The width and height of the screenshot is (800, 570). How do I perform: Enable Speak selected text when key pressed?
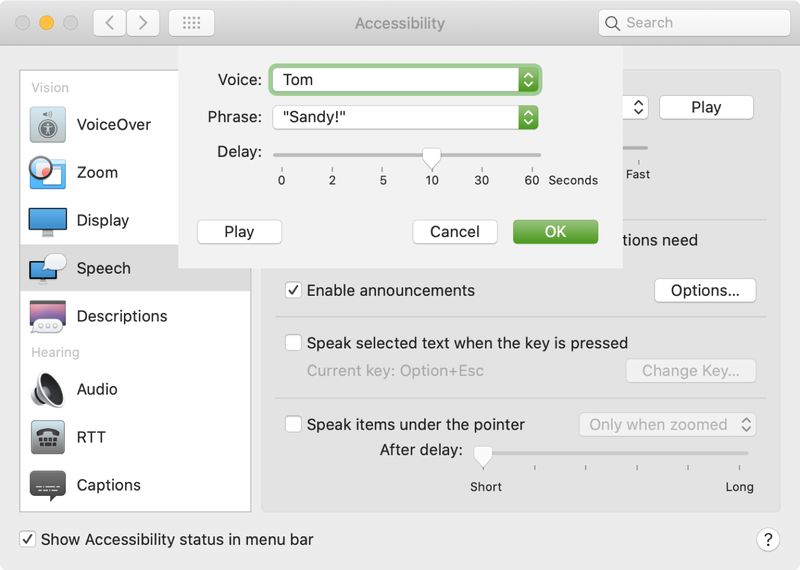coord(293,342)
